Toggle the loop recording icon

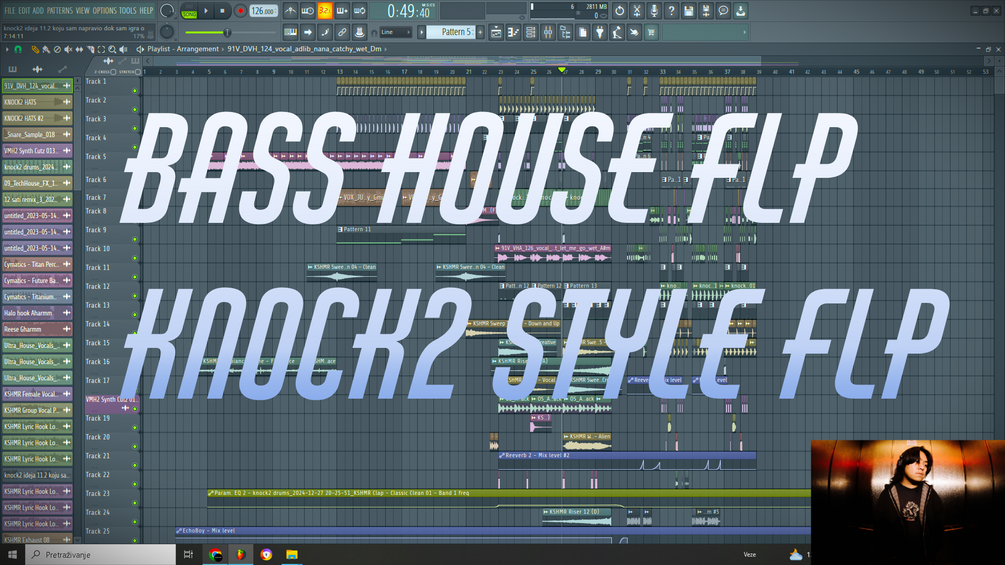pyautogui.click(x=360, y=11)
